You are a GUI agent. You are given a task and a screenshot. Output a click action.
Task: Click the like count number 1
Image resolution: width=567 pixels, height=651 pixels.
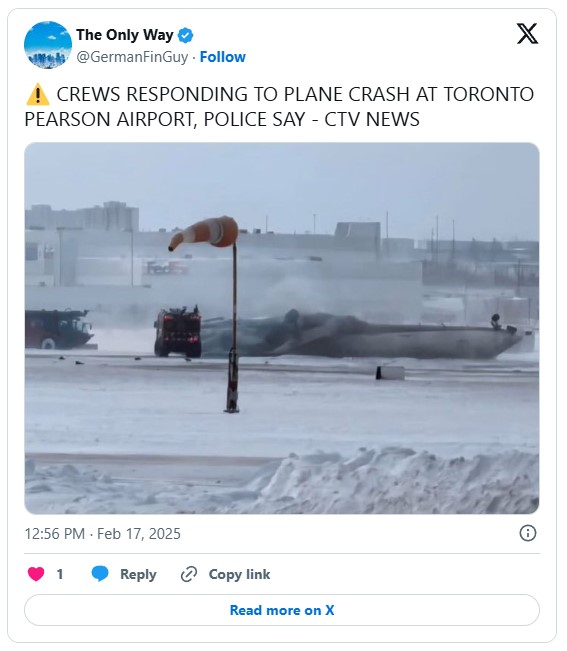(x=60, y=574)
